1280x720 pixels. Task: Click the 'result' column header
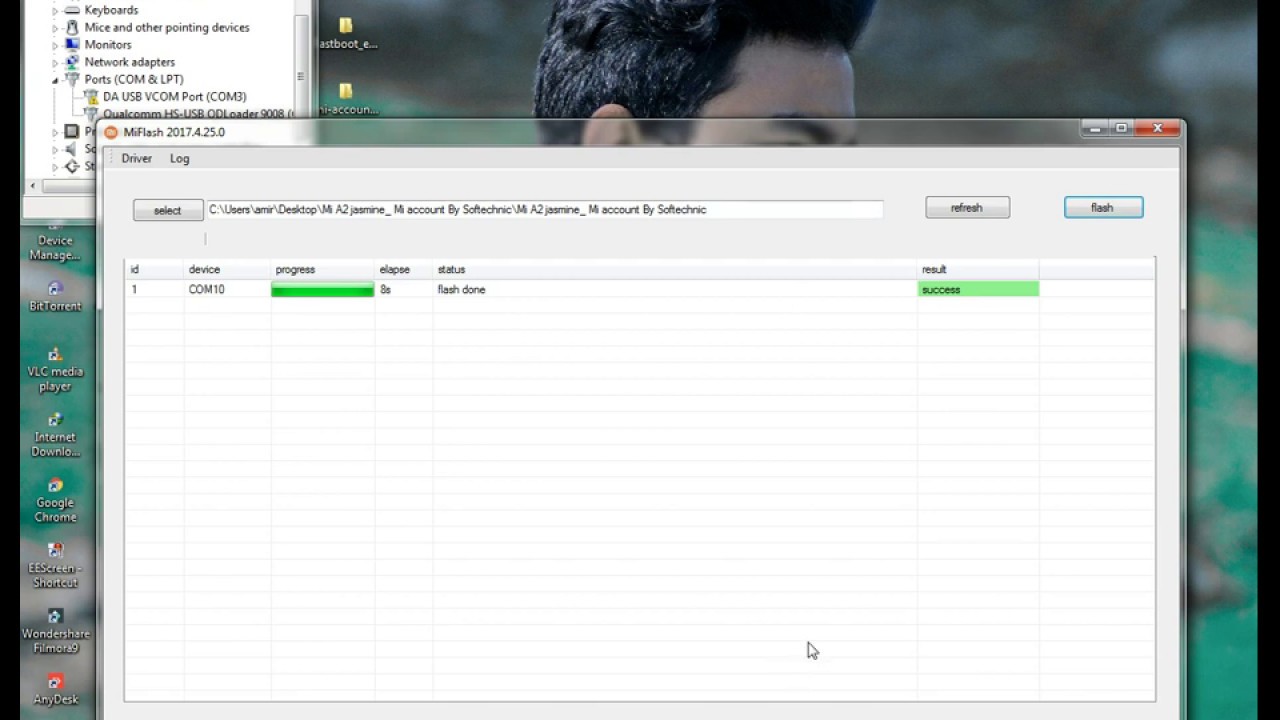pos(978,270)
